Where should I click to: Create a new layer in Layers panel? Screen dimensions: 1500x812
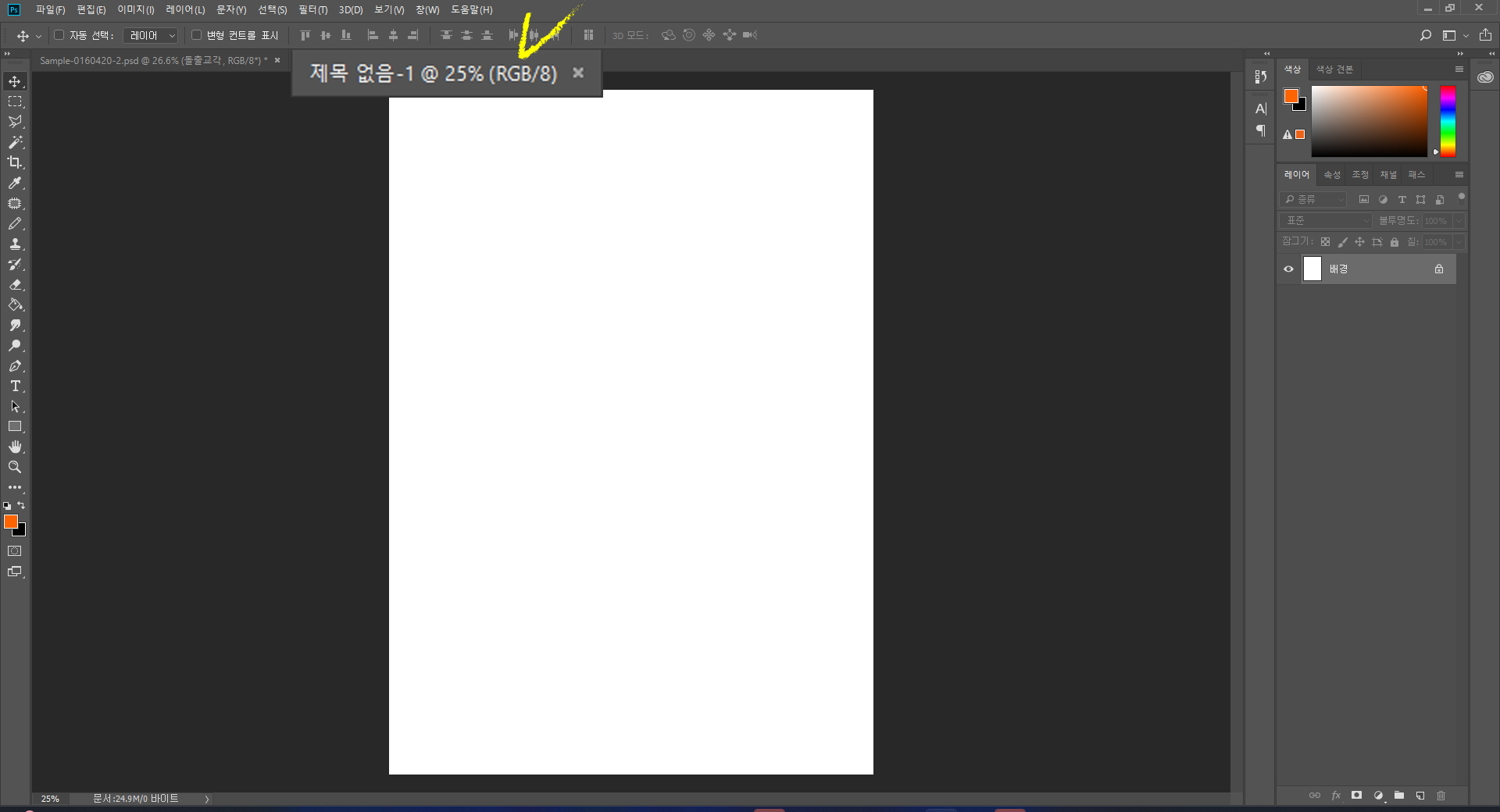(x=1420, y=796)
